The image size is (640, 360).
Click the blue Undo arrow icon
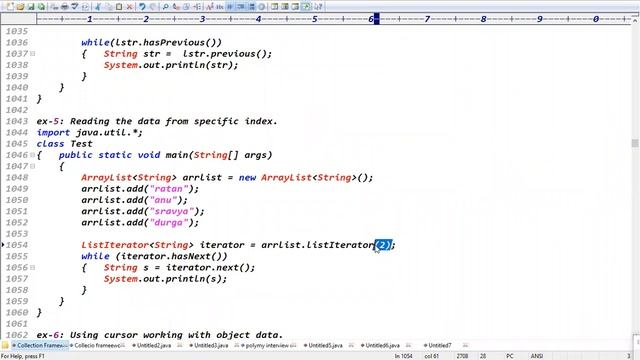(142, 7)
